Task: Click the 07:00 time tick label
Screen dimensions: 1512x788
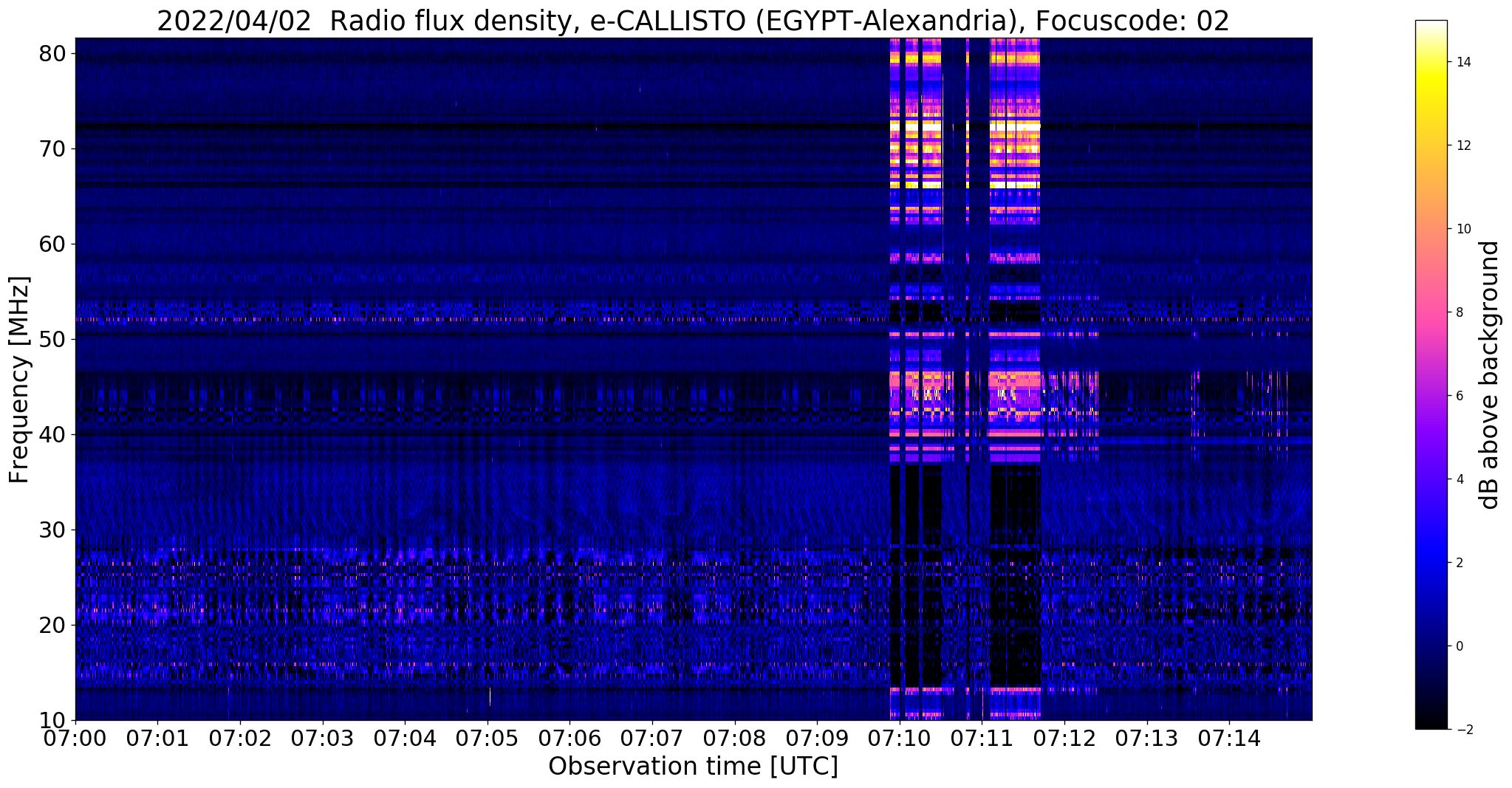Action: point(75,738)
